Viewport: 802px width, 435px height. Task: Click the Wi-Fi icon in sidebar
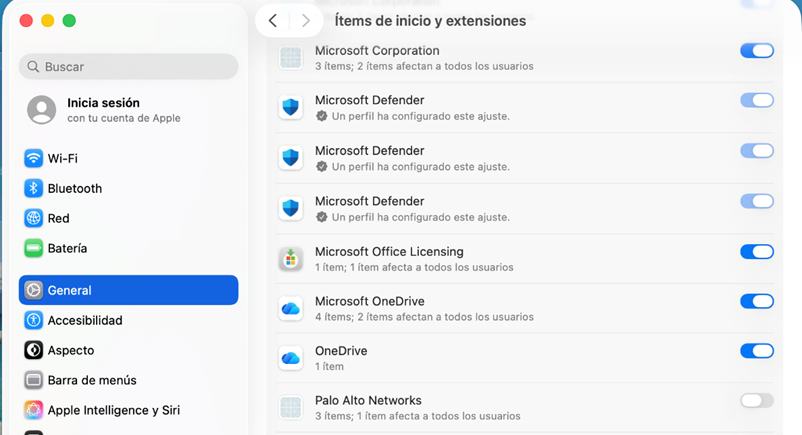click(x=34, y=158)
